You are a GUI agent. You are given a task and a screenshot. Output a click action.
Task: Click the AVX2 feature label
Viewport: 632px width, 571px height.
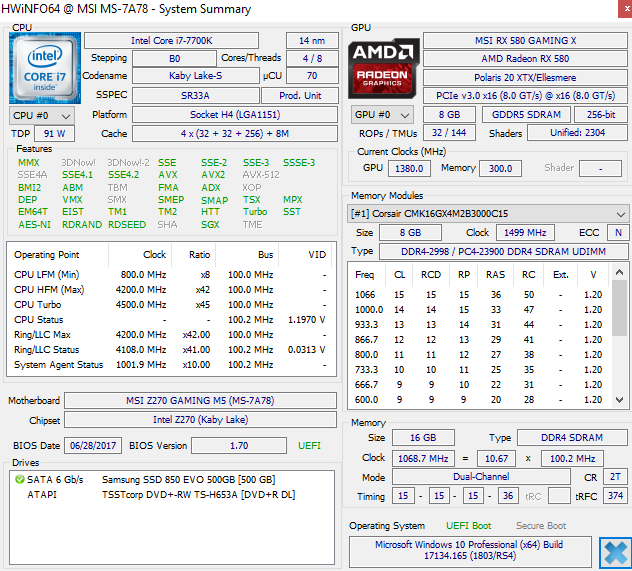(213, 175)
